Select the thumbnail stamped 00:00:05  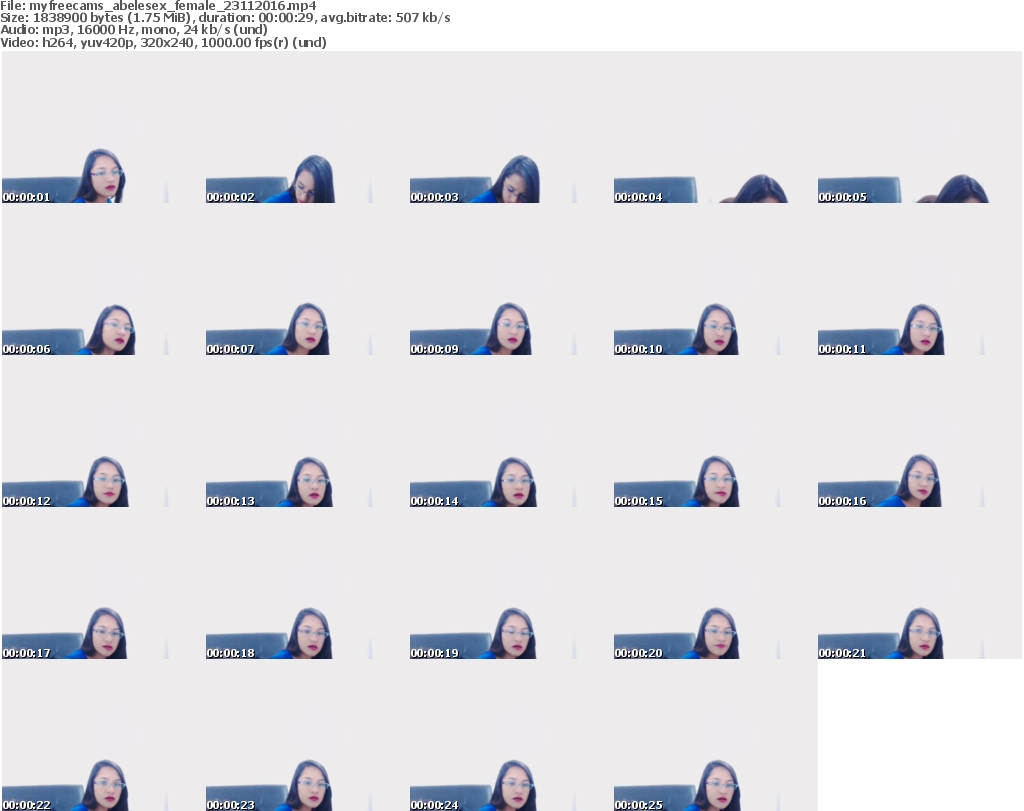coord(920,127)
